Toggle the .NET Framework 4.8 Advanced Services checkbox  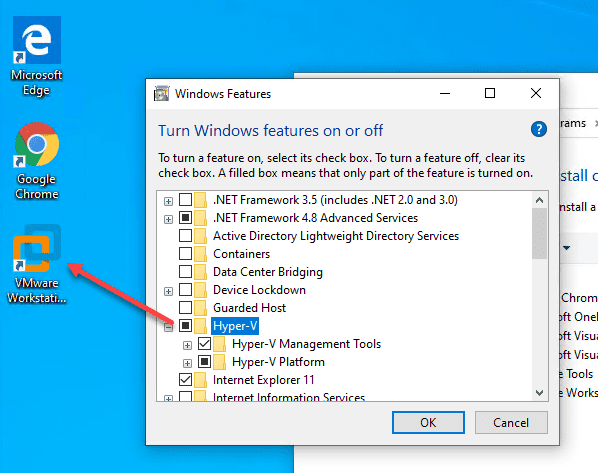[x=185, y=217]
